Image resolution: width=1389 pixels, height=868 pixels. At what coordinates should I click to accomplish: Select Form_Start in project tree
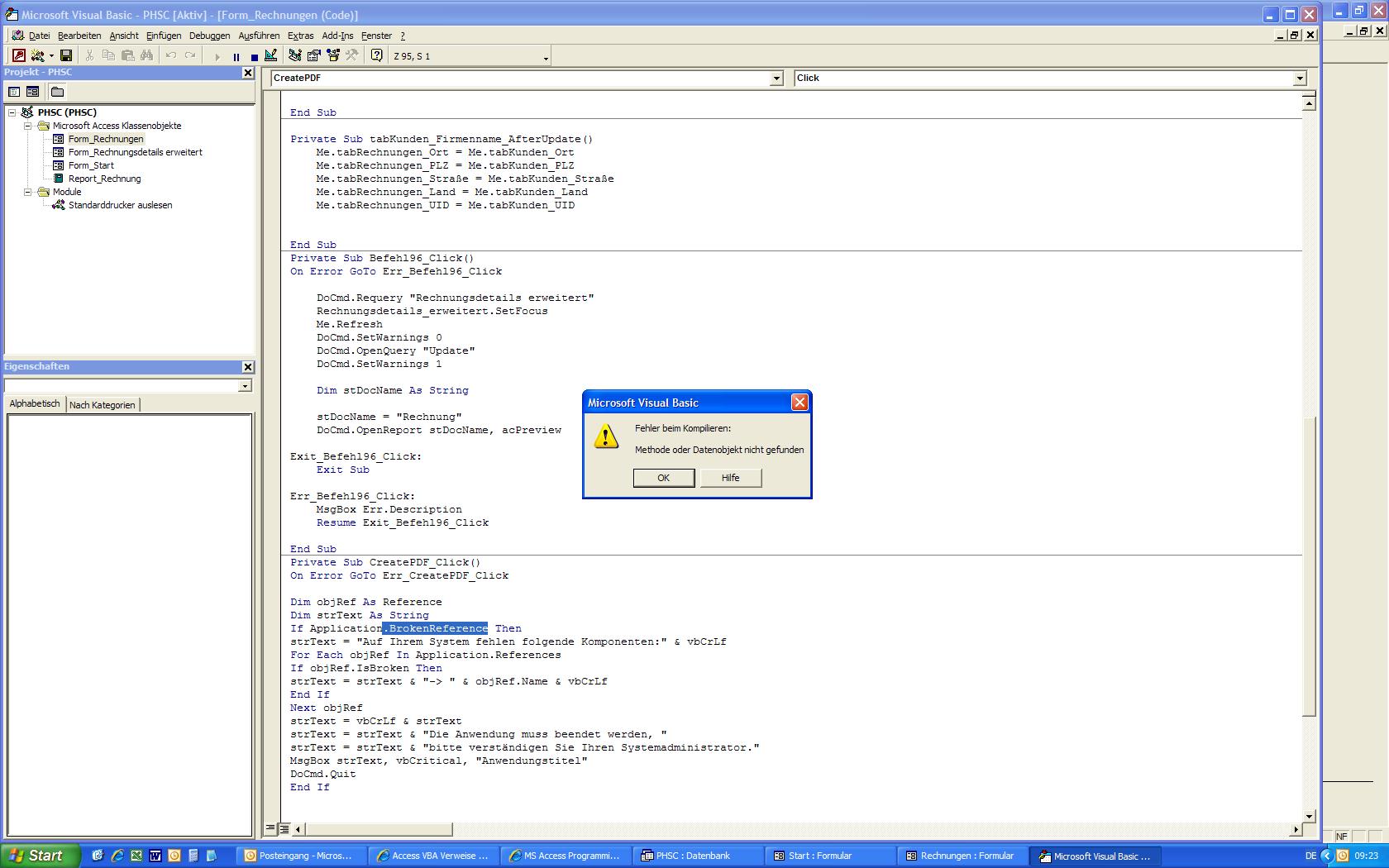pos(91,165)
